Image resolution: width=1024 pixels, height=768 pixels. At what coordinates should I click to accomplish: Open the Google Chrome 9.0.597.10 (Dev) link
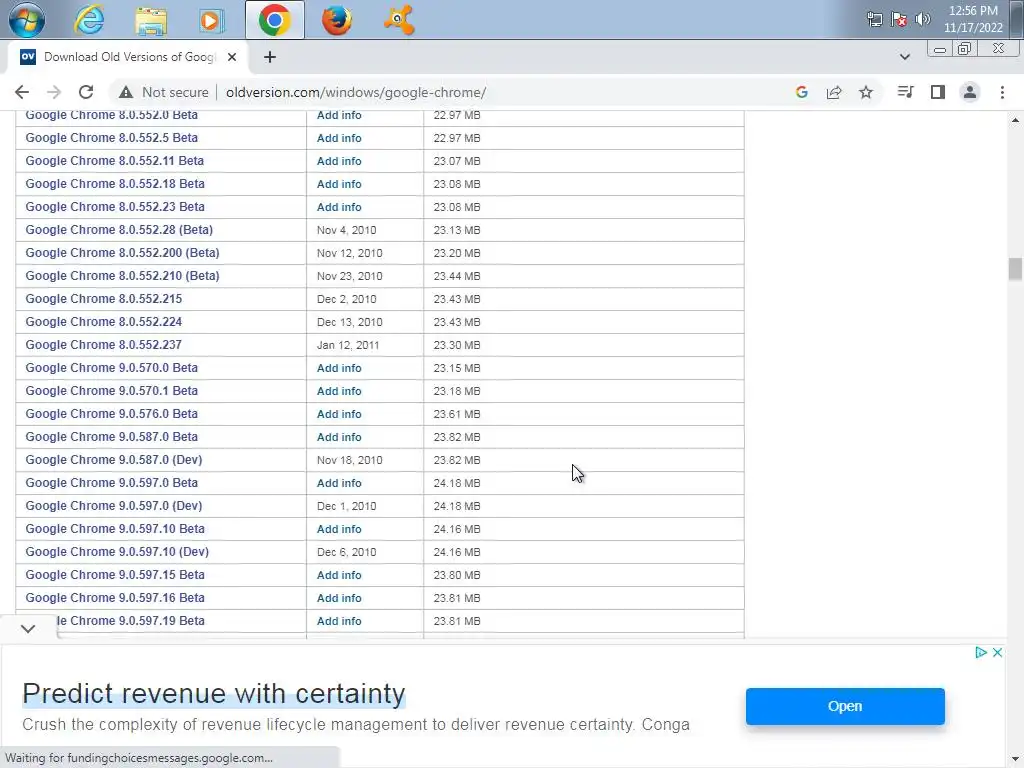pyautogui.click(x=118, y=552)
